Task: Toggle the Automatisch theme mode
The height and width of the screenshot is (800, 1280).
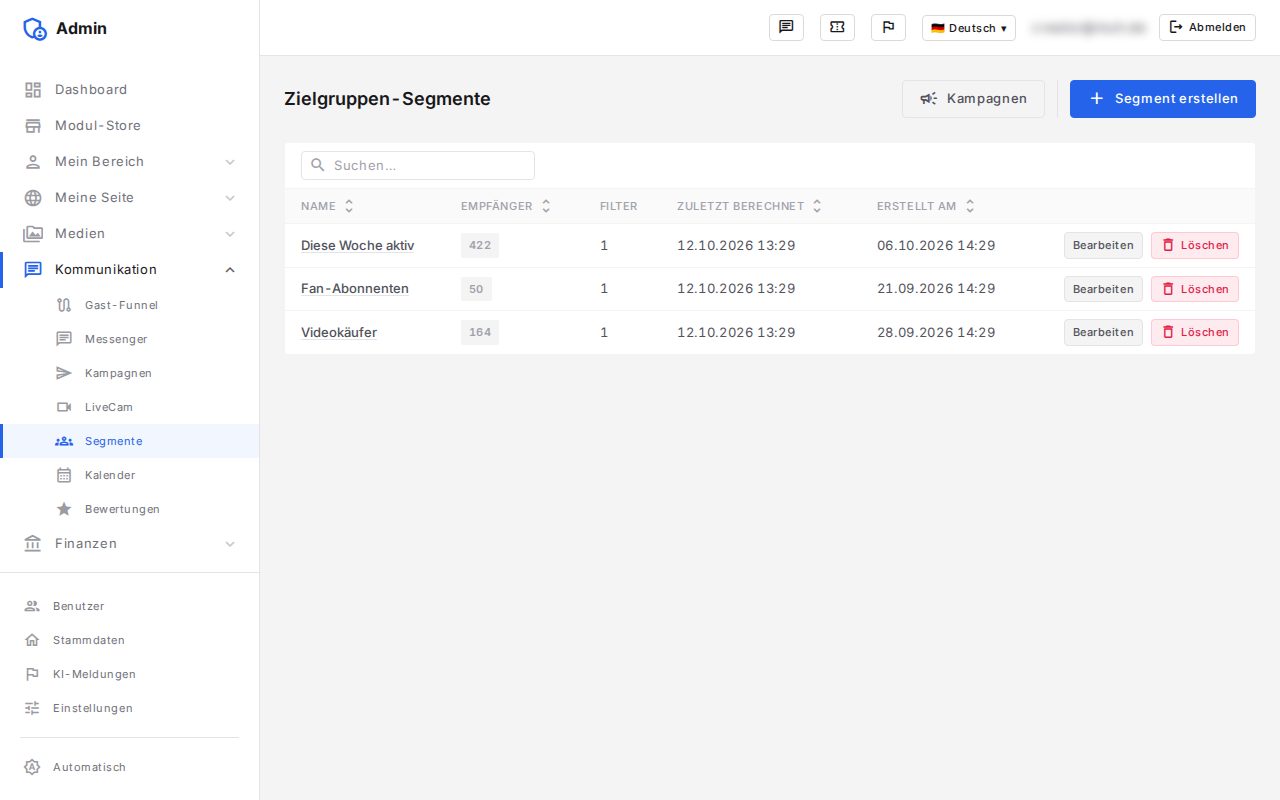Action: [130, 768]
